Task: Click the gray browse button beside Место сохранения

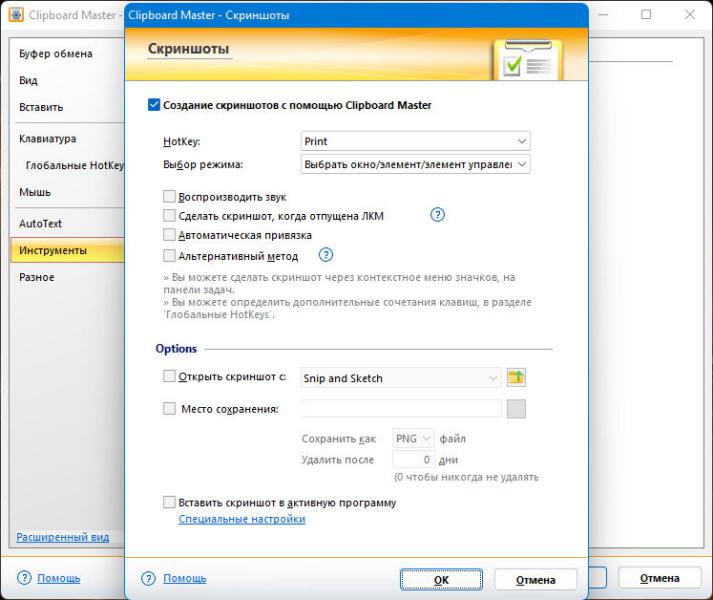Action: pos(516,408)
